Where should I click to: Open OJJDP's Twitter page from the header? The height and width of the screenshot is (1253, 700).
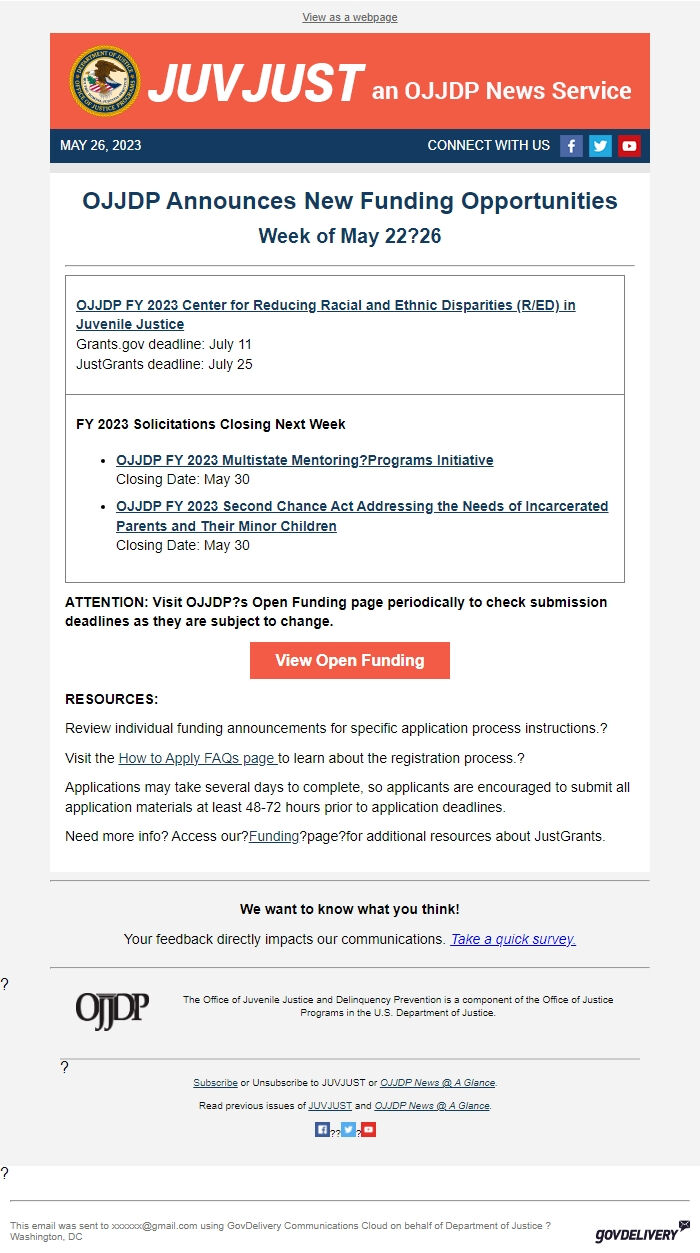(x=600, y=145)
